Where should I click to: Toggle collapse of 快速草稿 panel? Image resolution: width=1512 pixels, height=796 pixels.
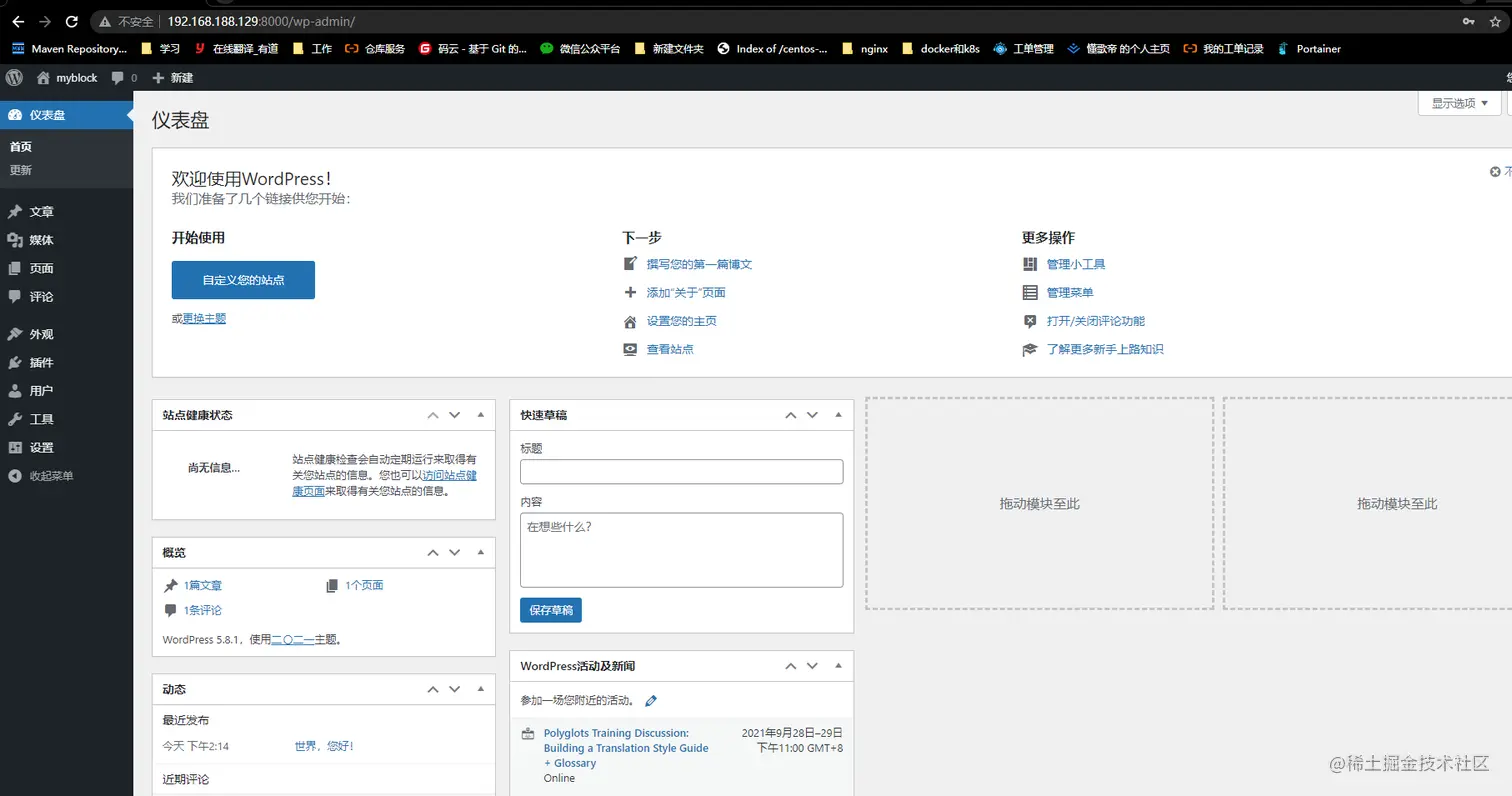coord(838,414)
